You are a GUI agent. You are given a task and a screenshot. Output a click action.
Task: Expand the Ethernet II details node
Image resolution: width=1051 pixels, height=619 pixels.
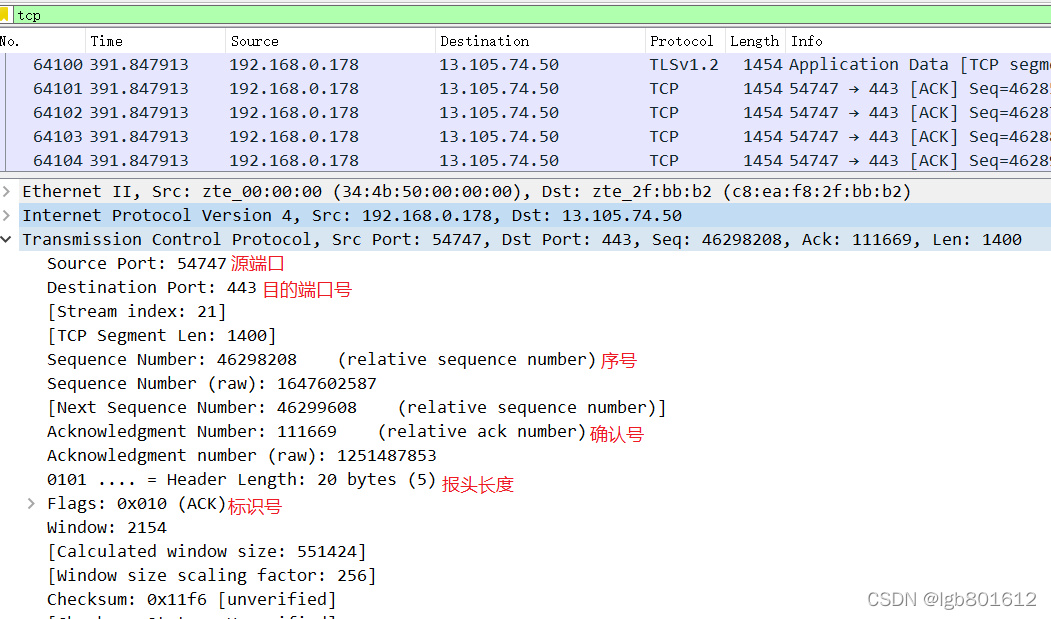(7, 192)
